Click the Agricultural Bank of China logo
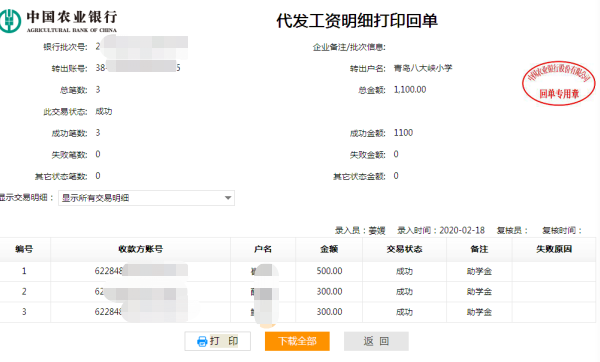Image resolution: width=600 pixels, height=362 pixels. point(58,21)
